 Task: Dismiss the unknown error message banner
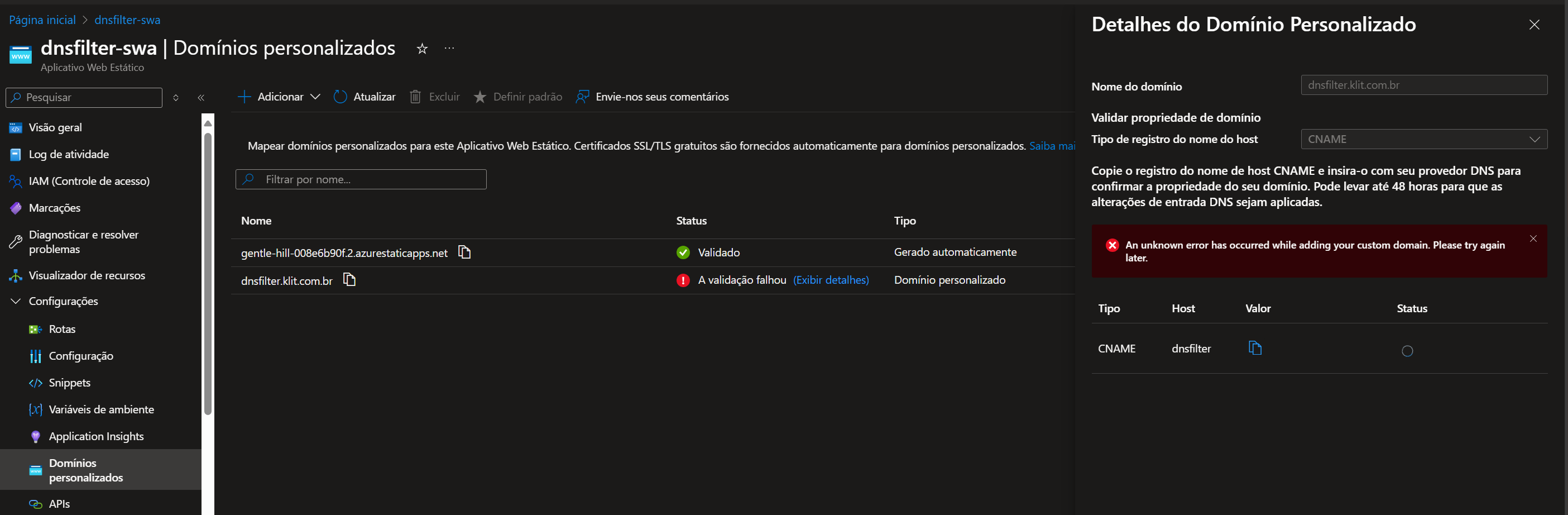(1533, 239)
